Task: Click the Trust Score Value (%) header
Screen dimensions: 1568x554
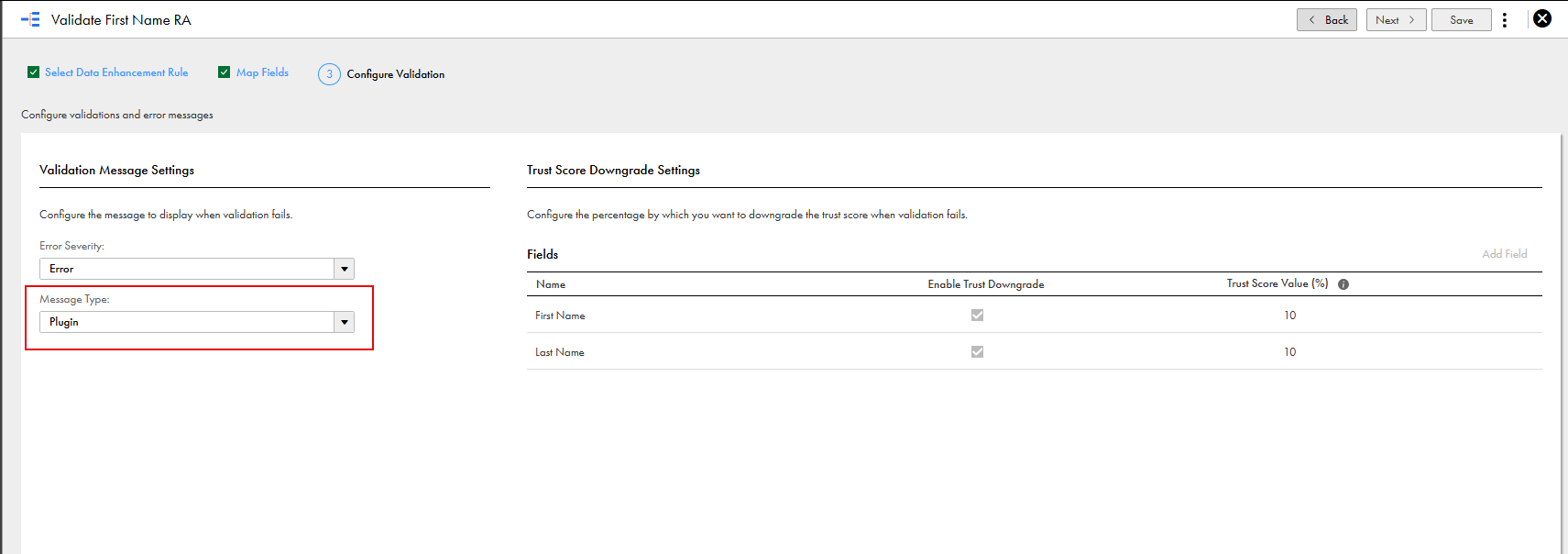Action: [x=1277, y=283]
